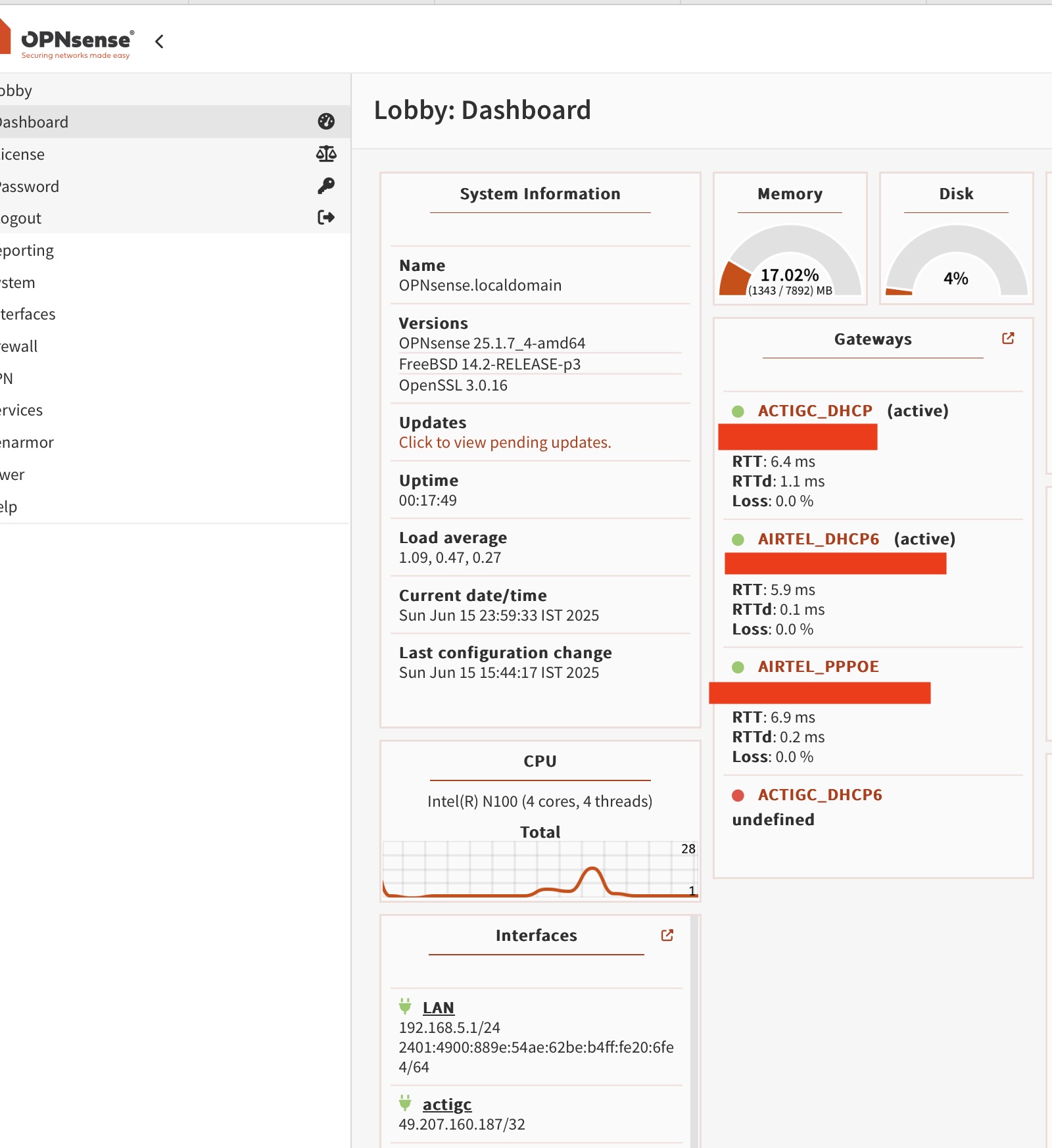Click the Interfaces widget title
Image resolution: width=1052 pixels, height=1148 pixels.
pyautogui.click(x=537, y=936)
